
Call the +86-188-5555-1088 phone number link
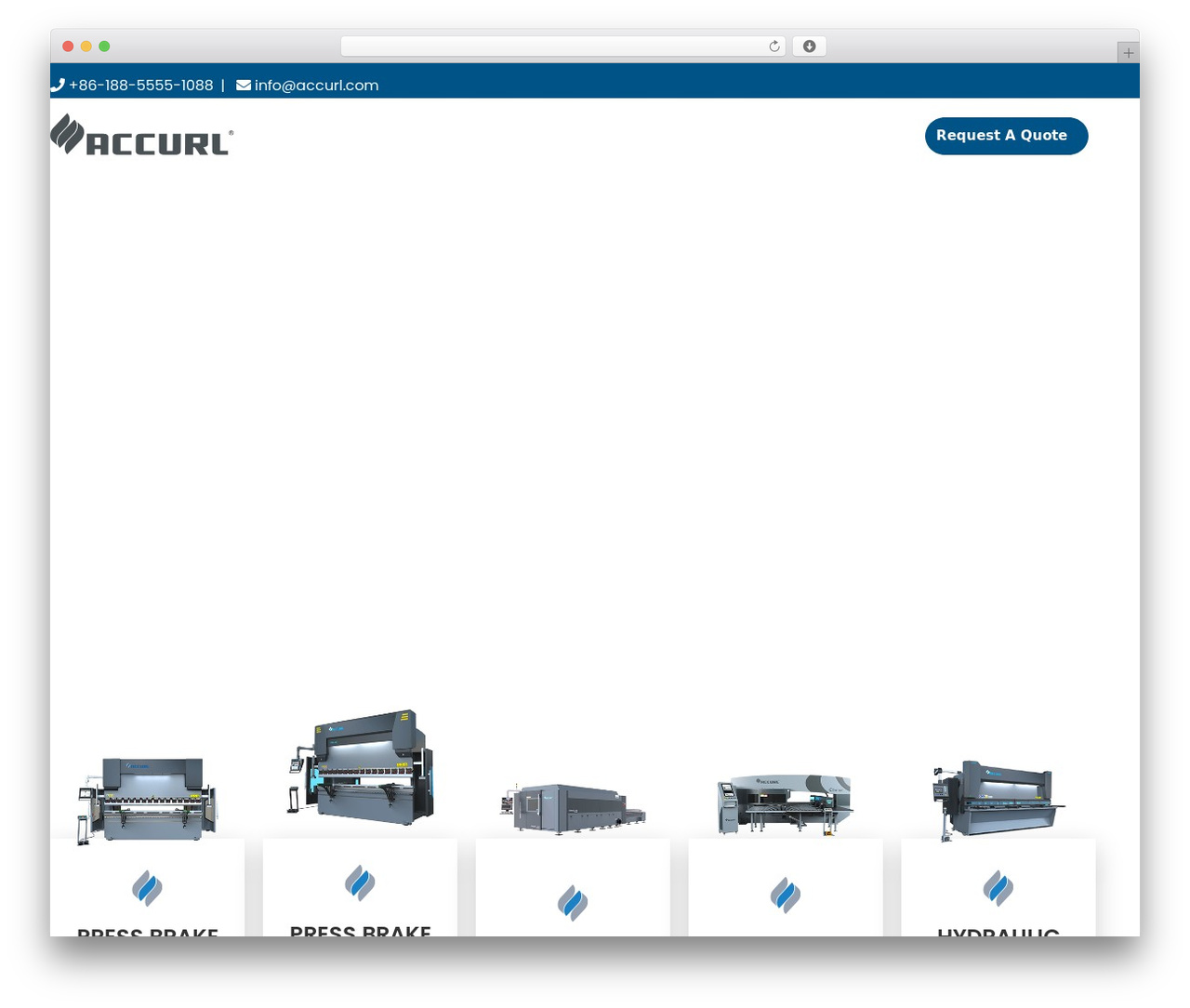141,86
